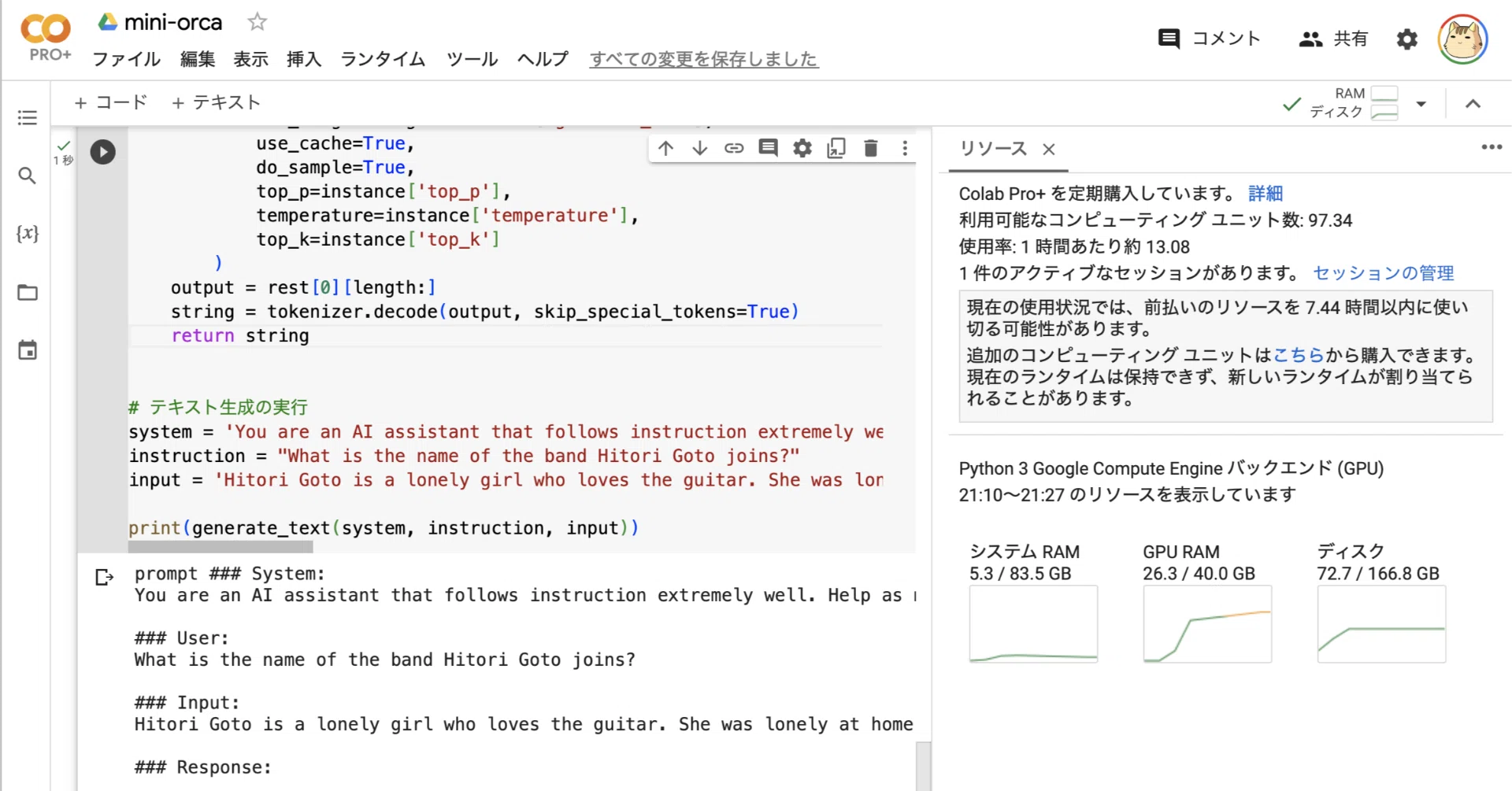Open the セッションの管理 link
This screenshot has height=791, width=1512.
pos(1383,273)
